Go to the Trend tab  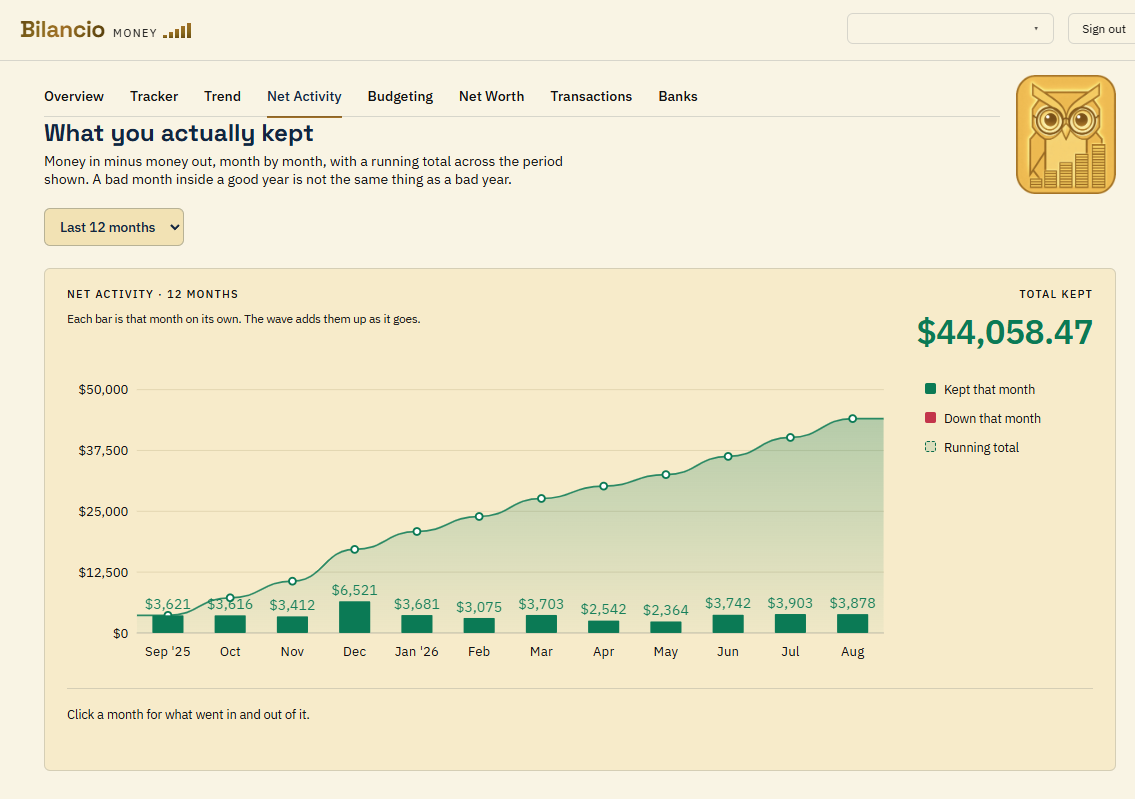point(222,96)
